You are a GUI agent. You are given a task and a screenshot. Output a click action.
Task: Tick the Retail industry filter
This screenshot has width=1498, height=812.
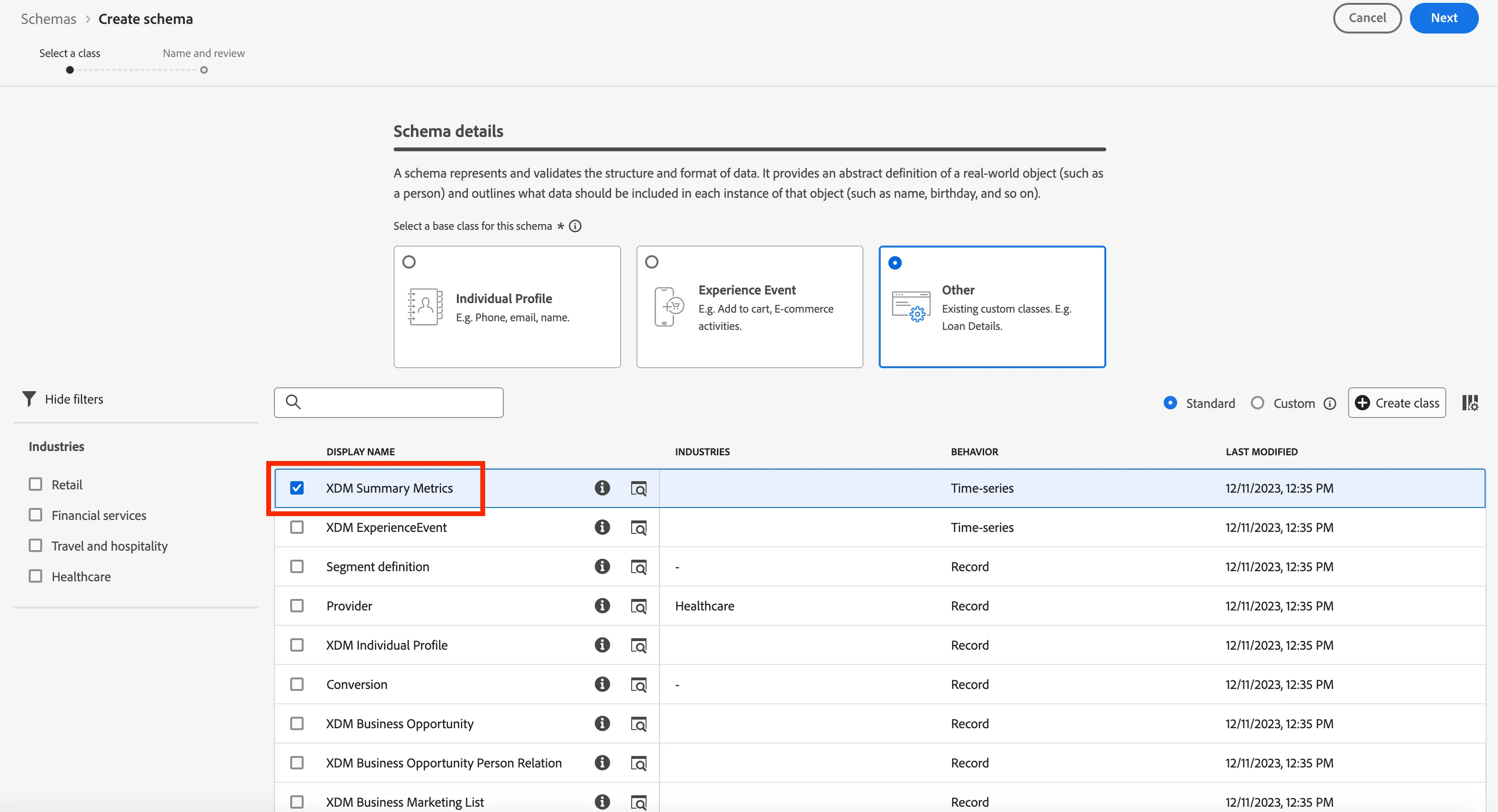(35, 484)
